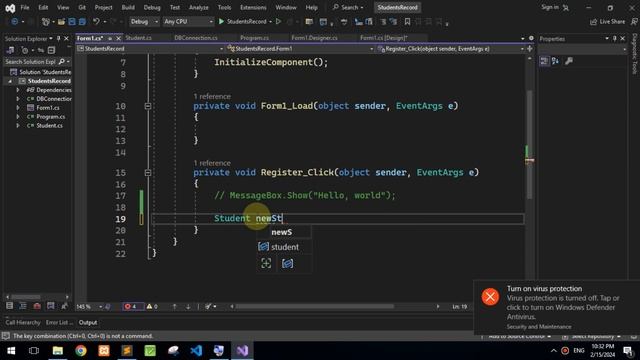Expand the Form1.cs tree node arrow
Viewport: 640px width, 360px height.
18,108
